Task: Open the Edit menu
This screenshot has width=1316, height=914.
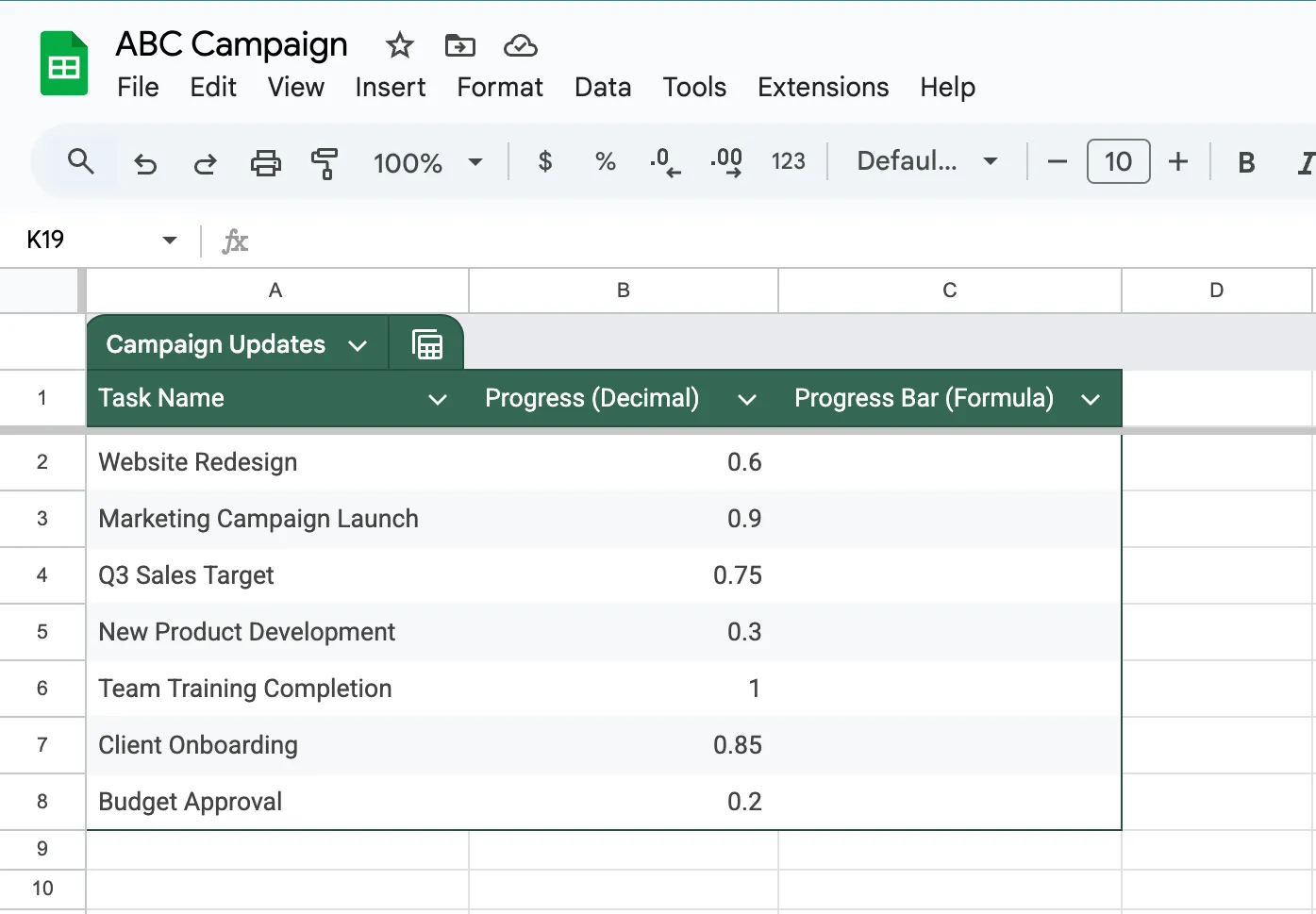Action: coord(213,87)
